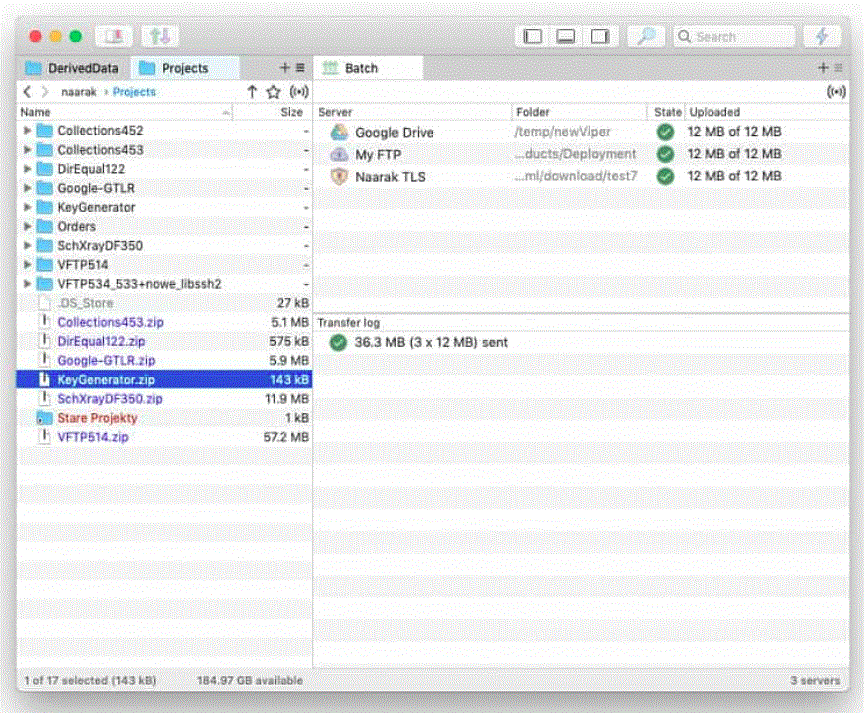This screenshot has height=713, width=864.
Task: Click My FTP completed state checkmark
Action: [666, 154]
